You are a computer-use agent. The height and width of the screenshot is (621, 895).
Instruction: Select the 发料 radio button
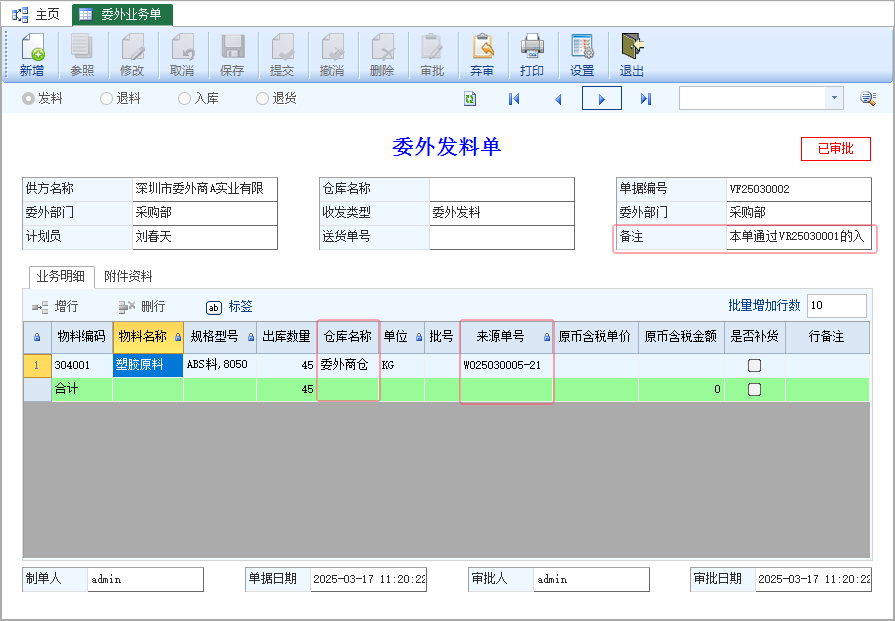[x=28, y=99]
